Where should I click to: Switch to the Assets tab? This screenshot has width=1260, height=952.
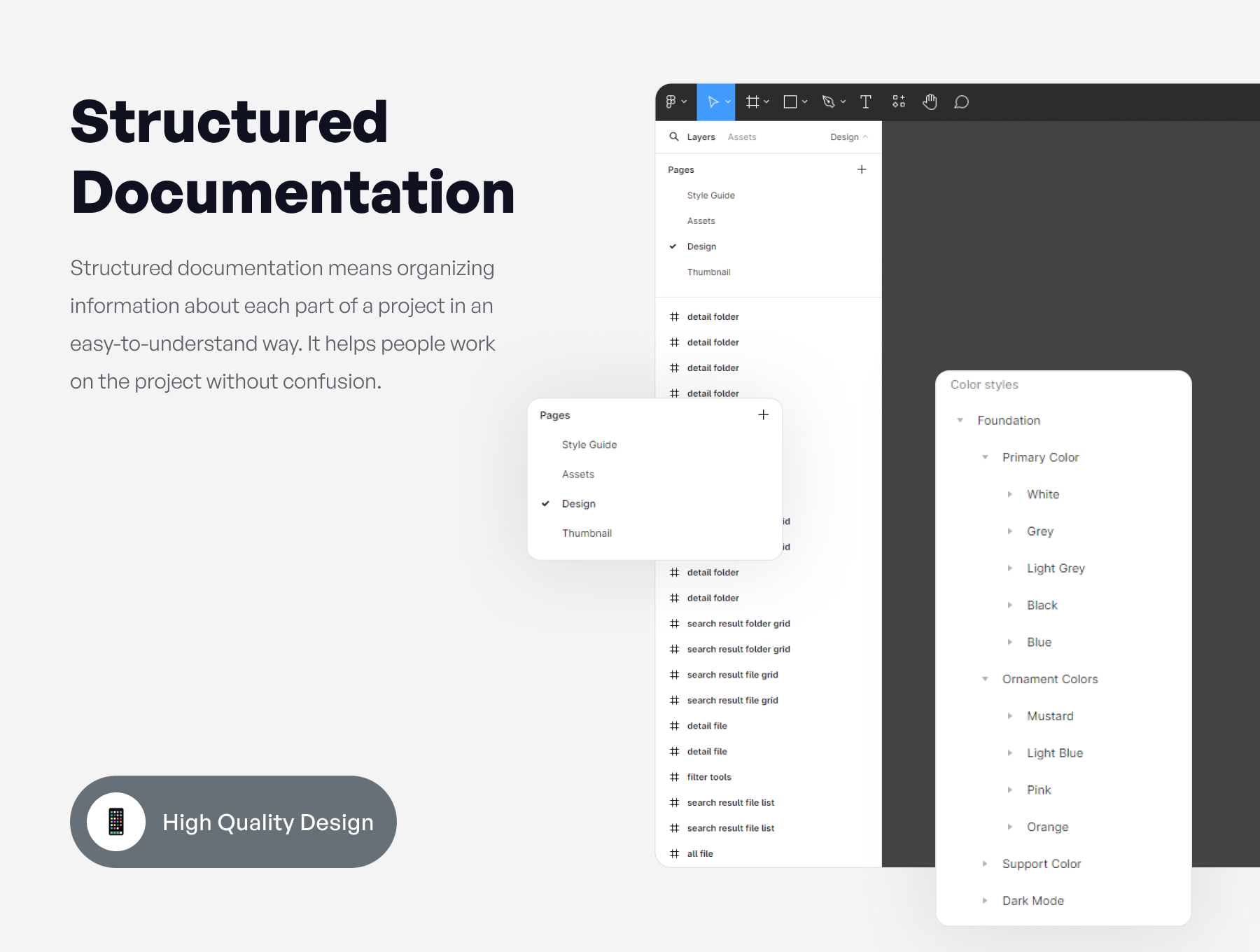tap(741, 137)
